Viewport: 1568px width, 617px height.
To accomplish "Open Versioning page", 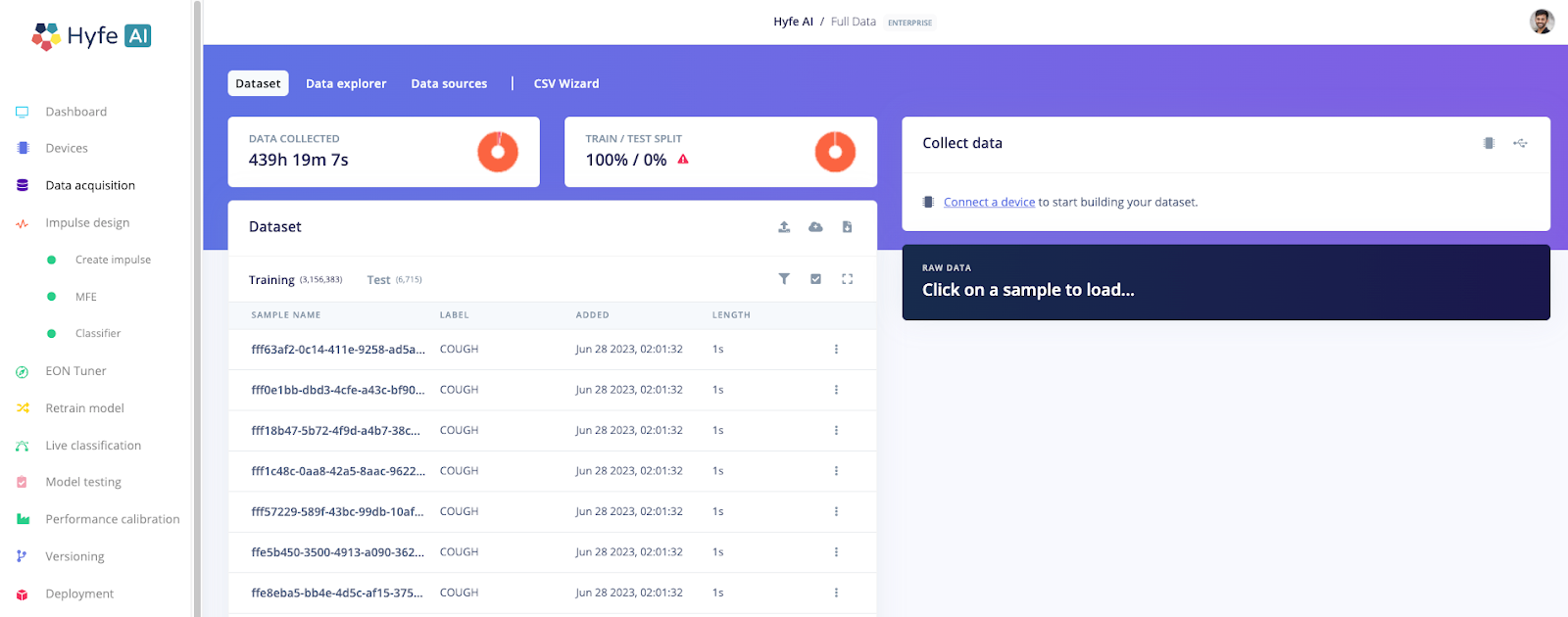I will click(74, 556).
